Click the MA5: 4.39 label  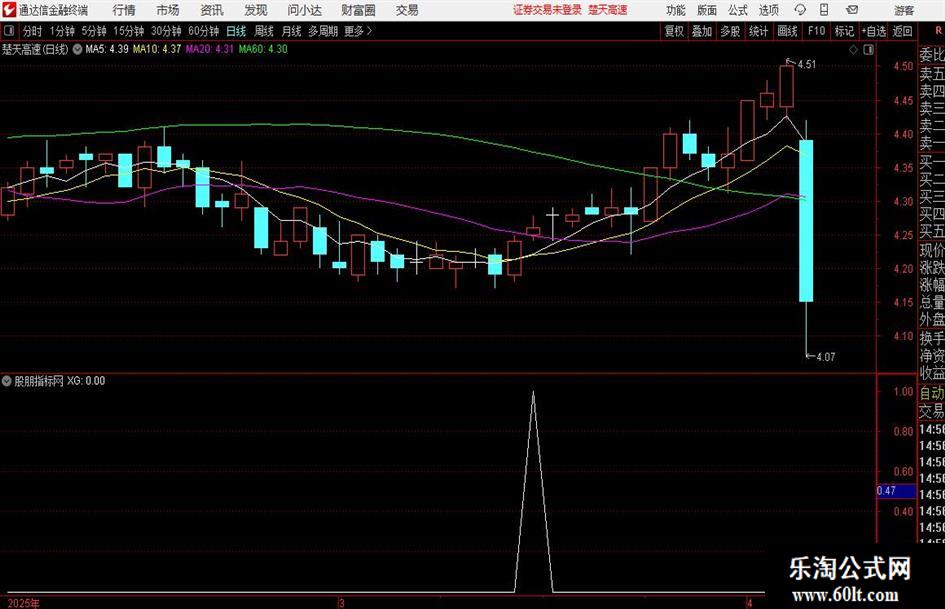107,49
